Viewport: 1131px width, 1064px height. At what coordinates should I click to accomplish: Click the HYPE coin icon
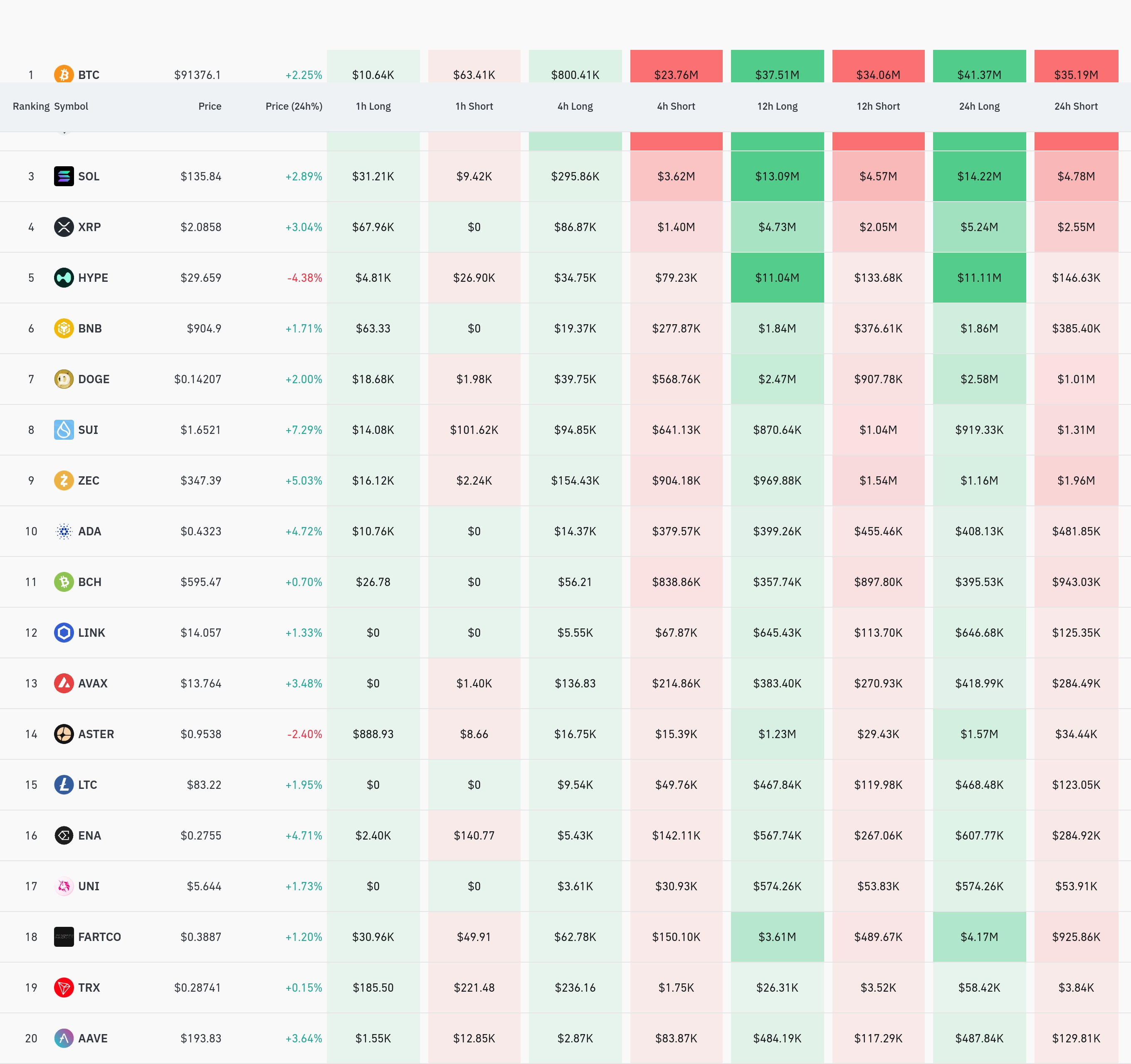64,278
